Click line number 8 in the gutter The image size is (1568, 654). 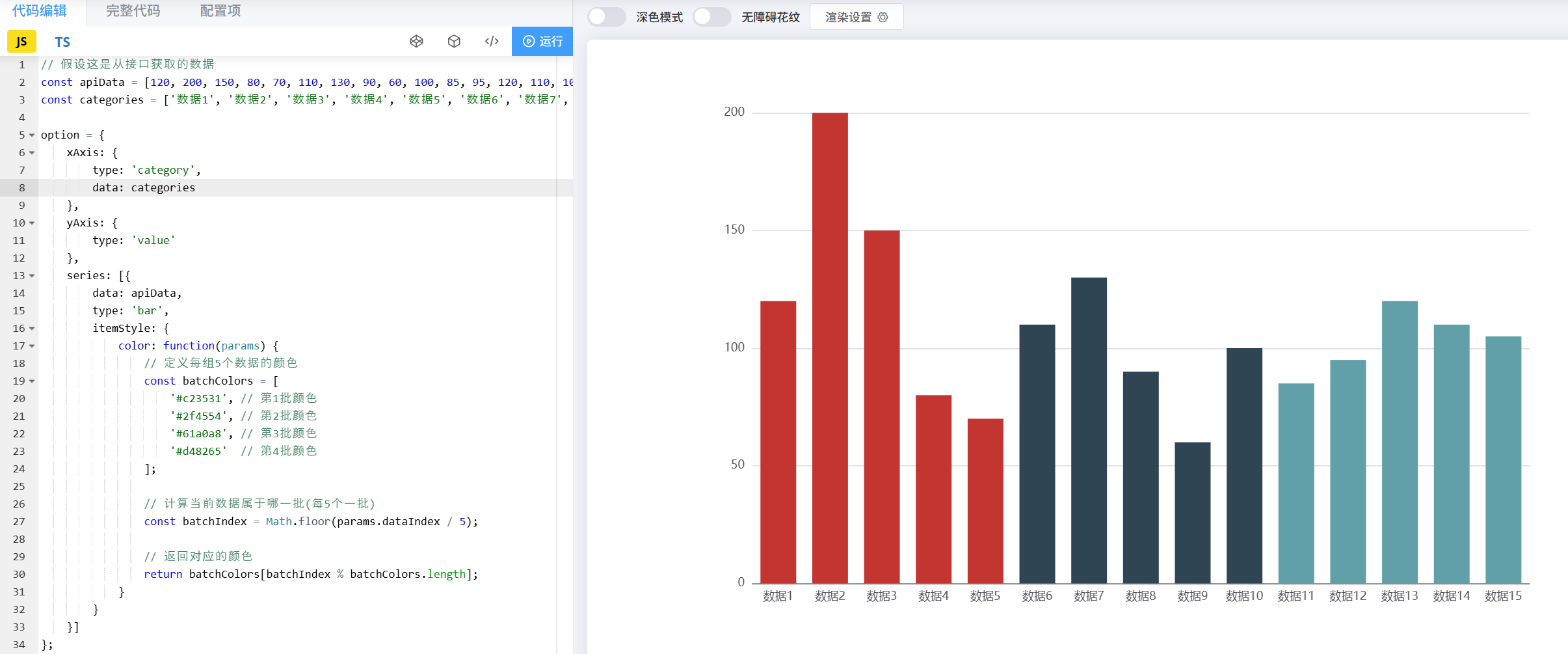(x=22, y=187)
